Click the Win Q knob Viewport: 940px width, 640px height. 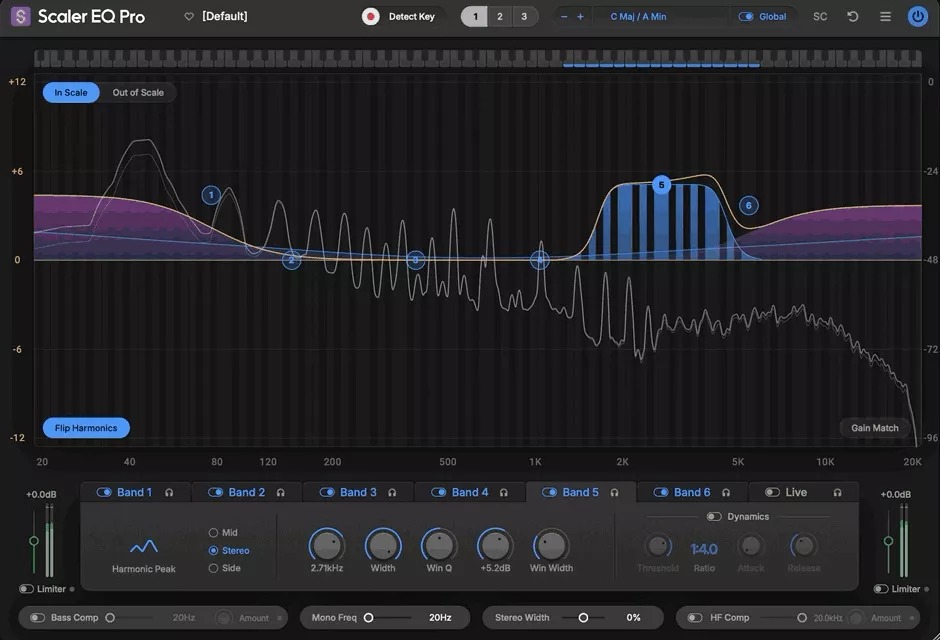click(439, 545)
